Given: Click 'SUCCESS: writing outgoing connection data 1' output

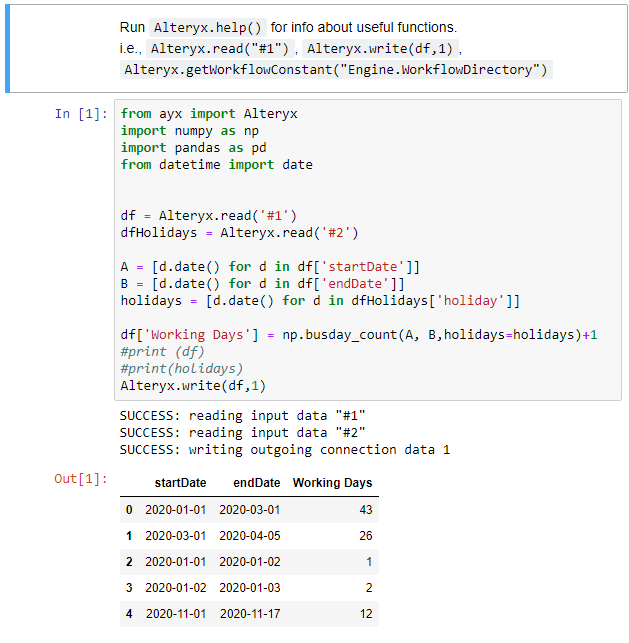Looking at the screenshot, I should pos(285,450).
